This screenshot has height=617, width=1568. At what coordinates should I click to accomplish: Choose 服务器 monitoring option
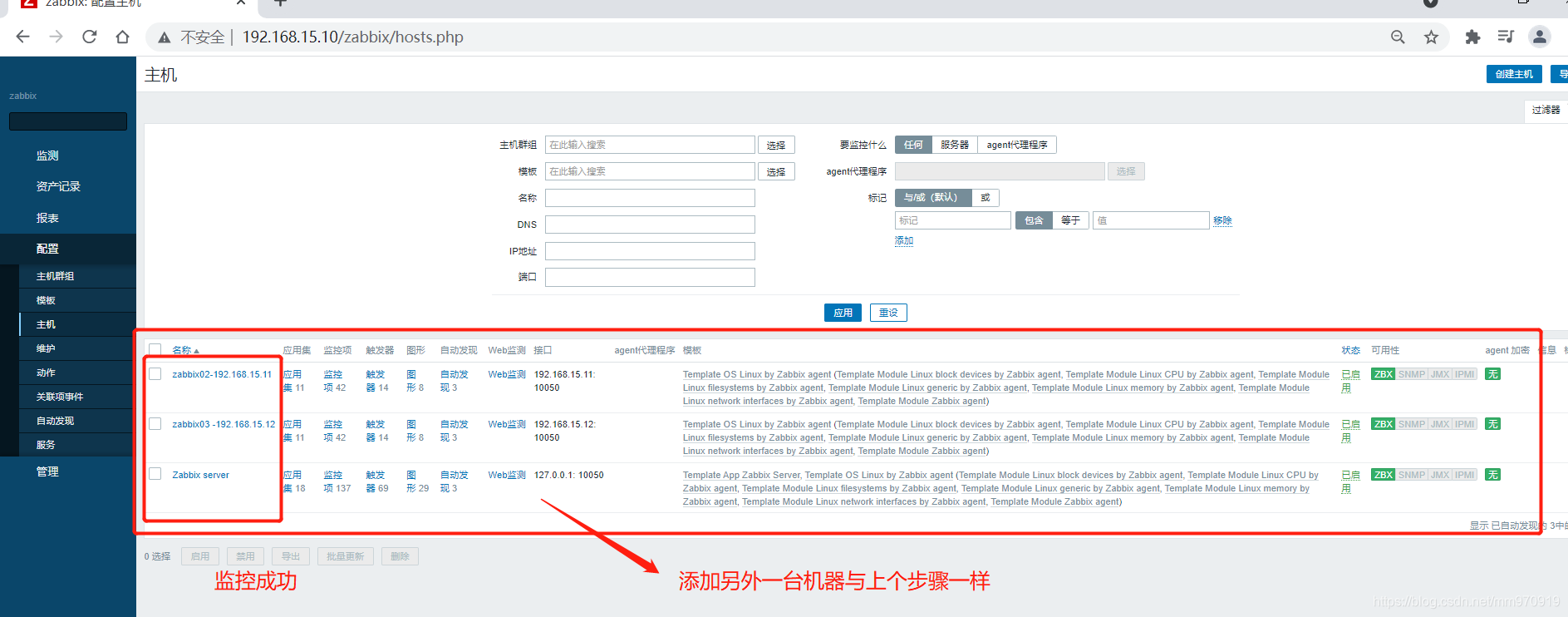[955, 145]
